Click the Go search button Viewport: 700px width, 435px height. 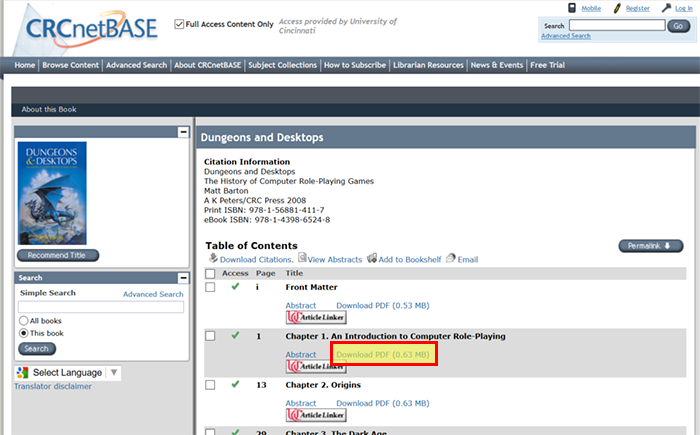click(x=678, y=26)
